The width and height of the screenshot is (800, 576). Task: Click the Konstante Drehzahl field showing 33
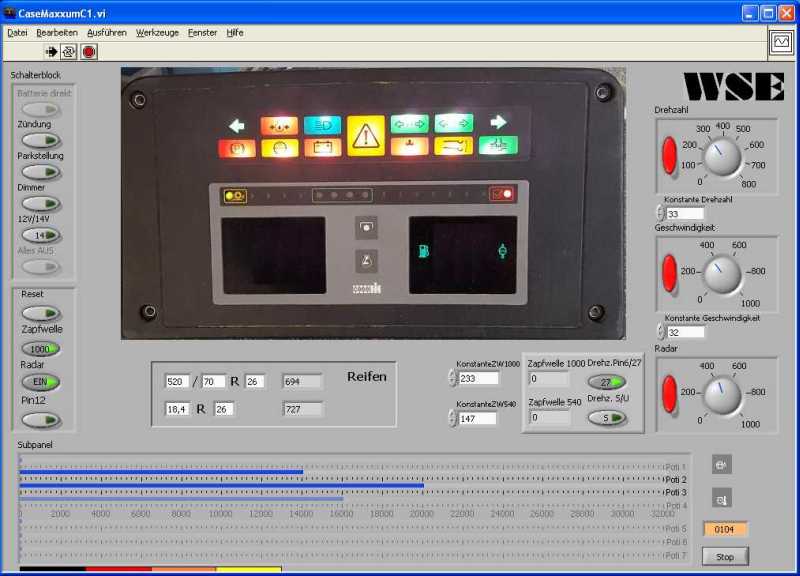(685, 214)
